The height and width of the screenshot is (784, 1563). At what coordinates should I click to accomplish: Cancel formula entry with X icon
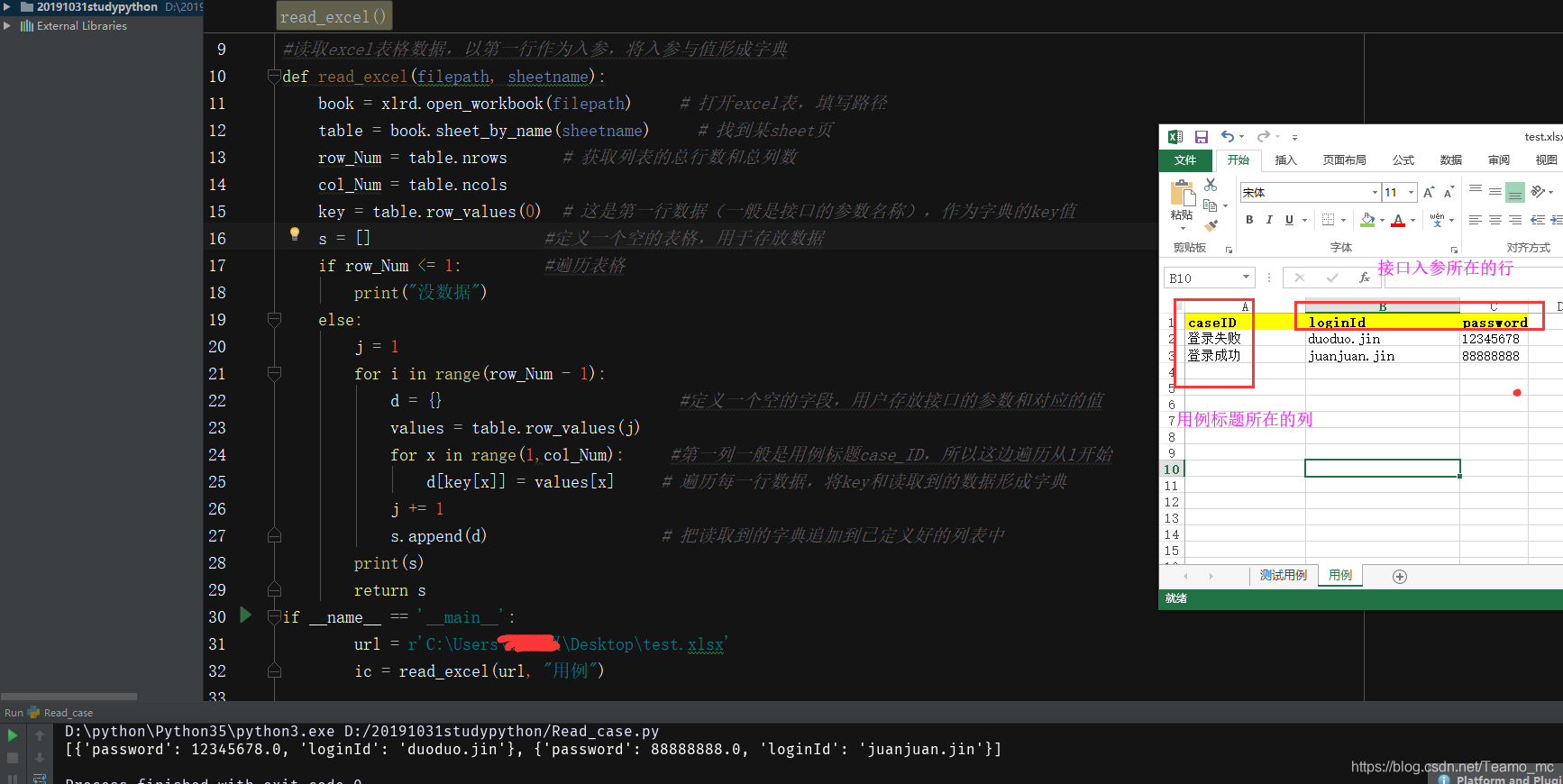[x=1299, y=278]
